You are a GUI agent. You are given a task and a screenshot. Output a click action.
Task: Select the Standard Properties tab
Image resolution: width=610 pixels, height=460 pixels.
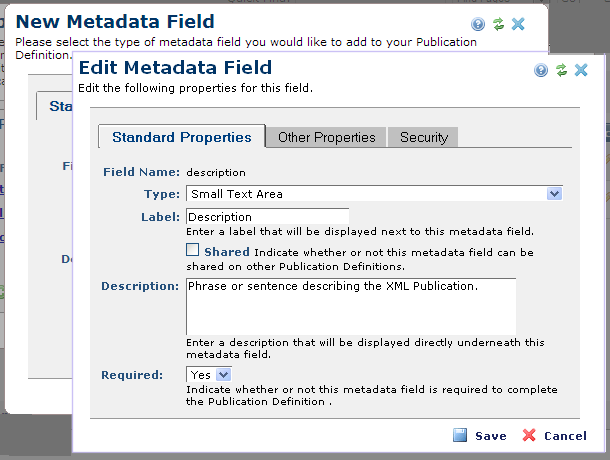tap(181, 137)
